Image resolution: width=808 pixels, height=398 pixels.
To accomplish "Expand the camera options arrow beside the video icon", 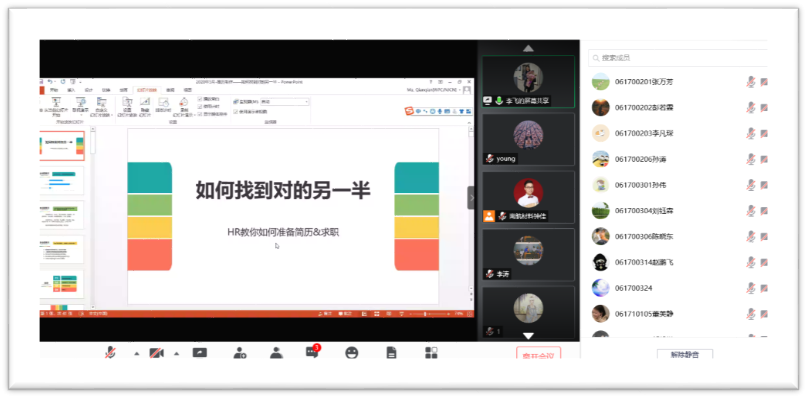I will [177, 354].
